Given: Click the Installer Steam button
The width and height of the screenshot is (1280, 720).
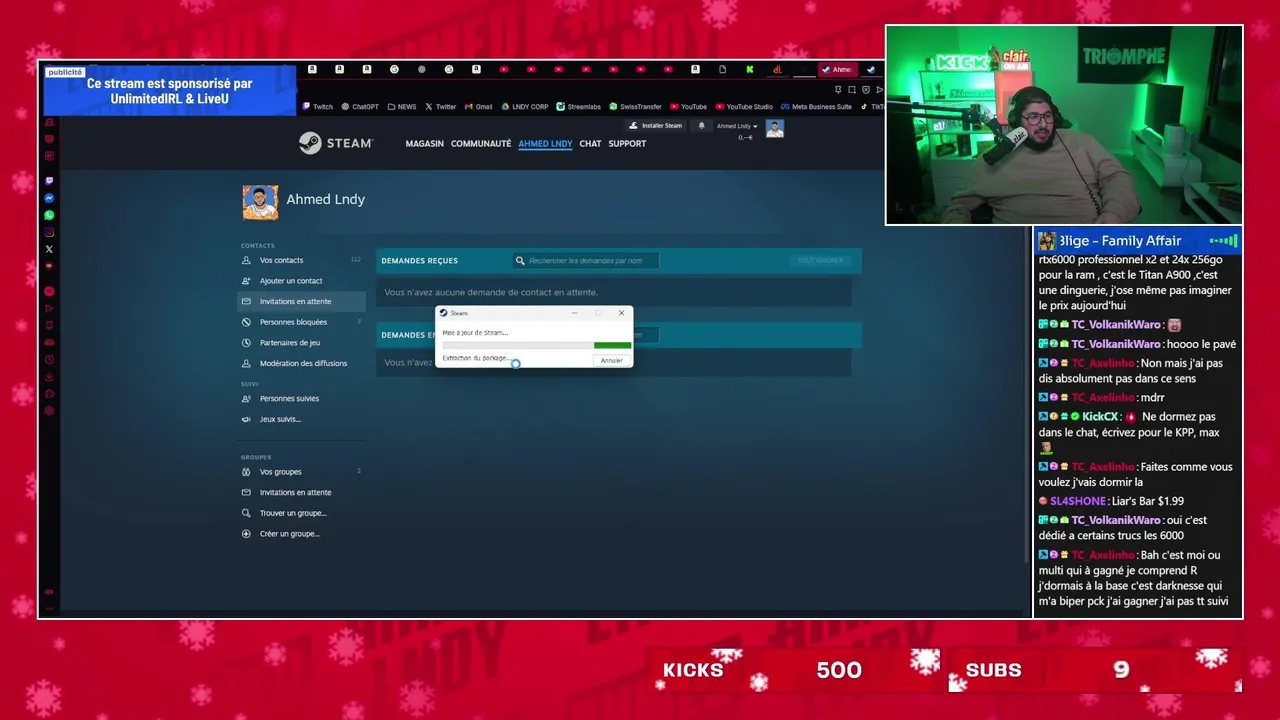Looking at the screenshot, I should 655,126.
